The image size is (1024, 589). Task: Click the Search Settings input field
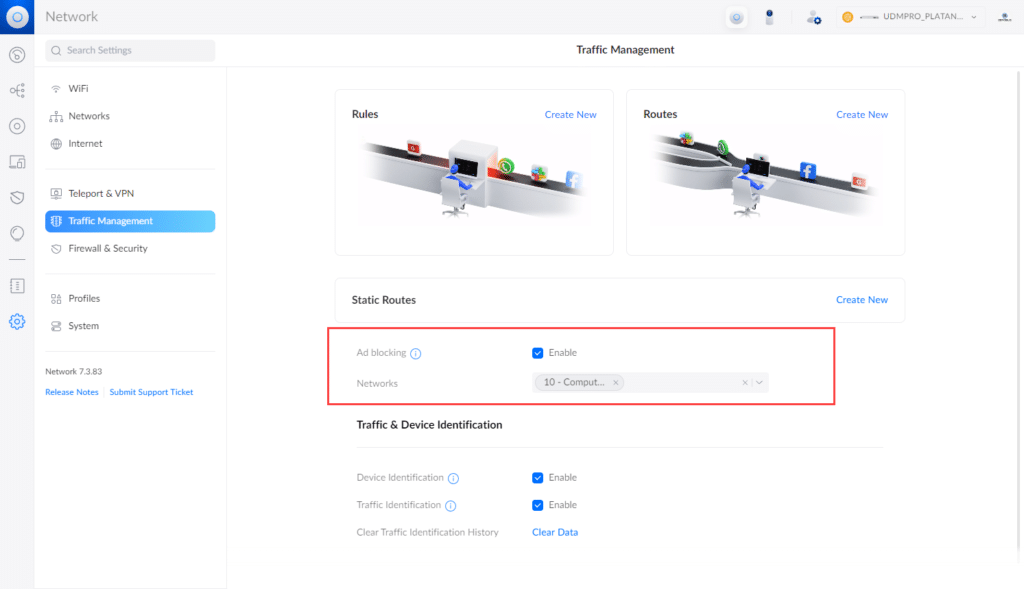130,50
